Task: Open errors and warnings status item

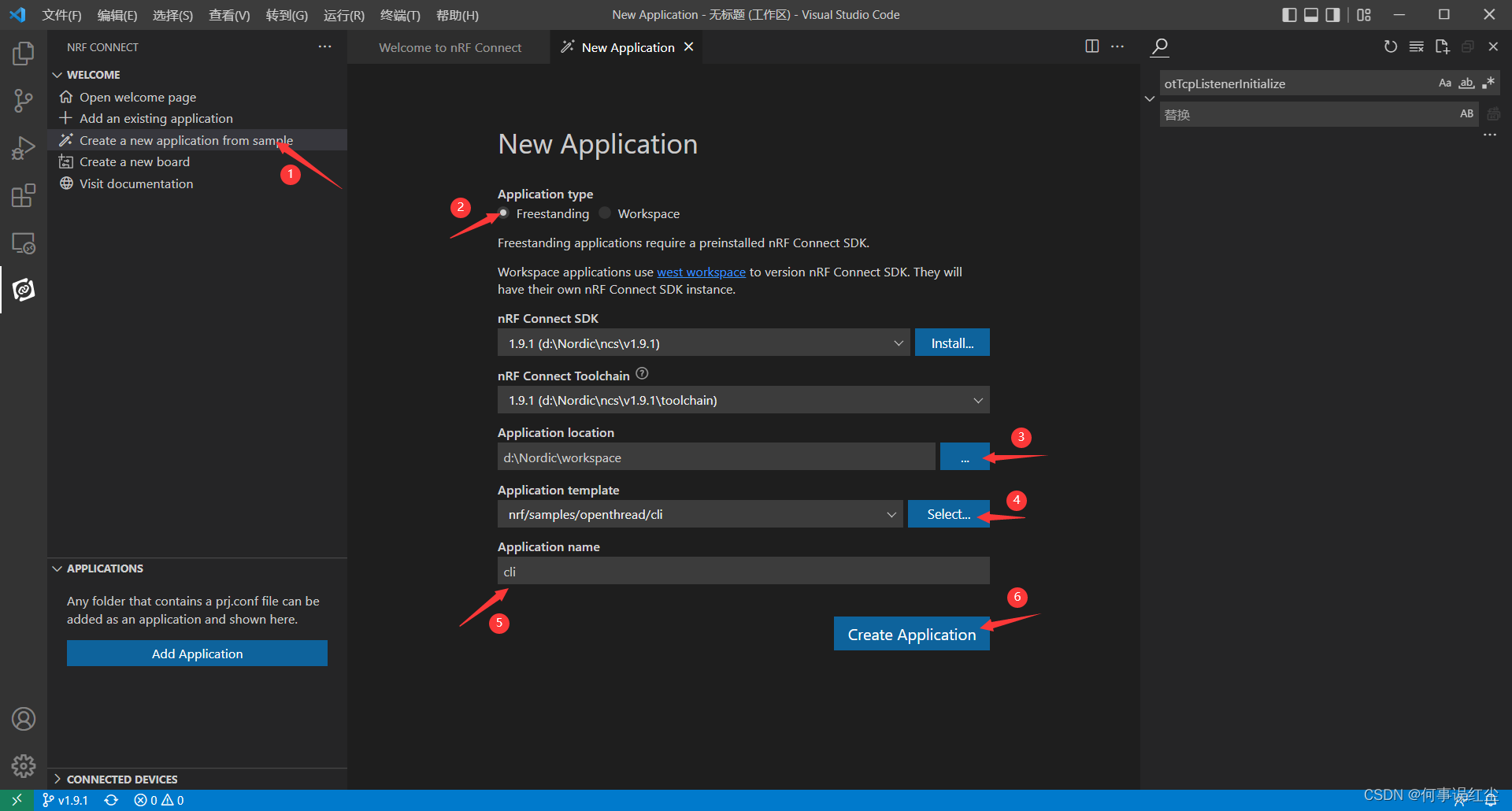Action: [x=159, y=800]
